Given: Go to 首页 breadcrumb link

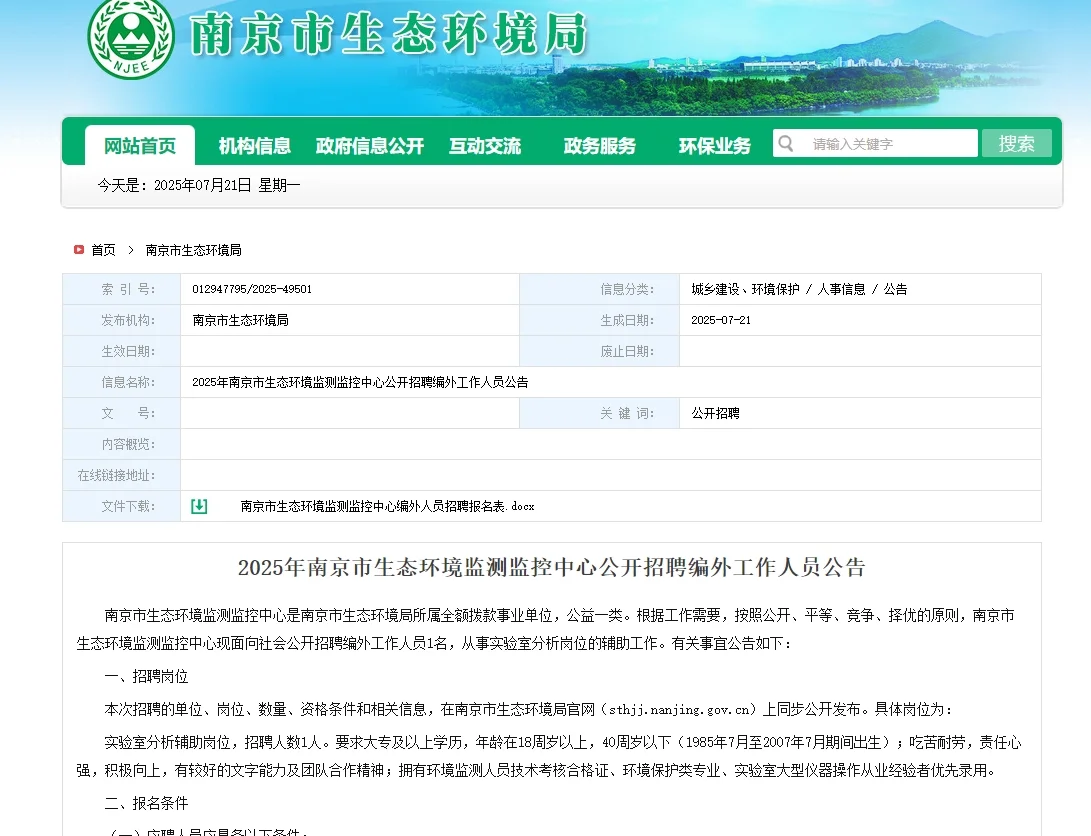Looking at the screenshot, I should point(104,250).
